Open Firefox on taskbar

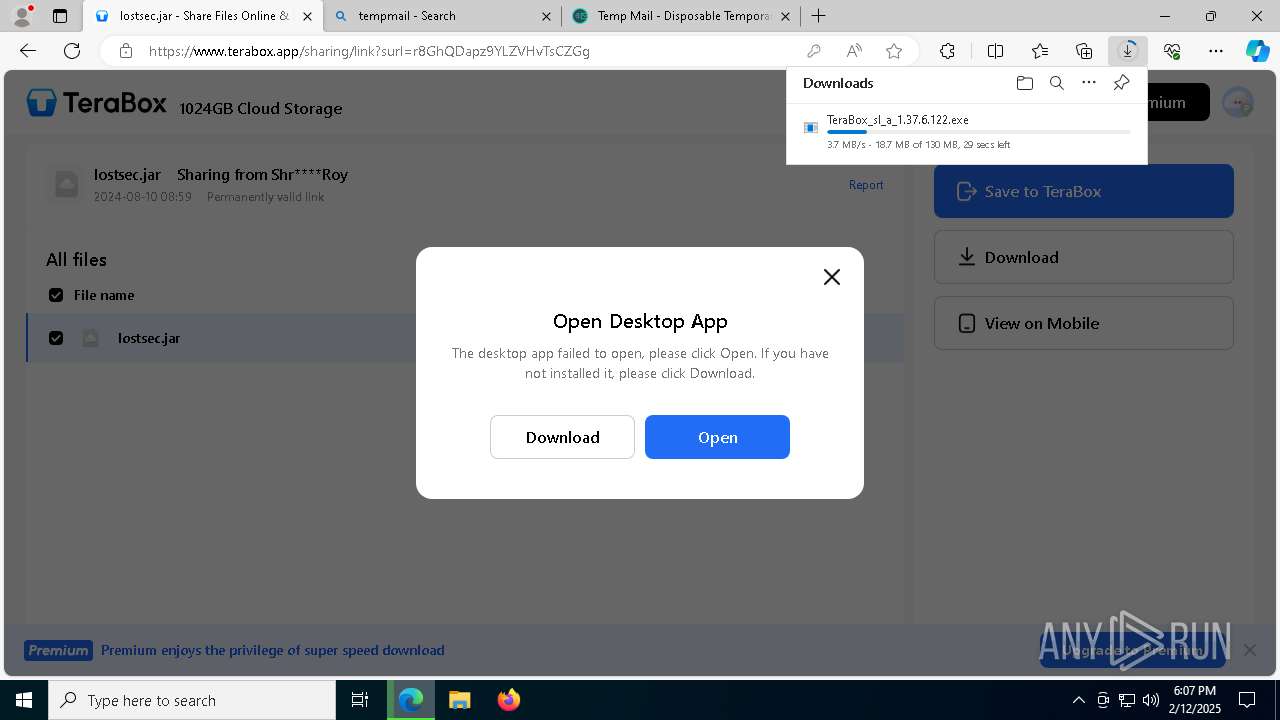coord(509,700)
